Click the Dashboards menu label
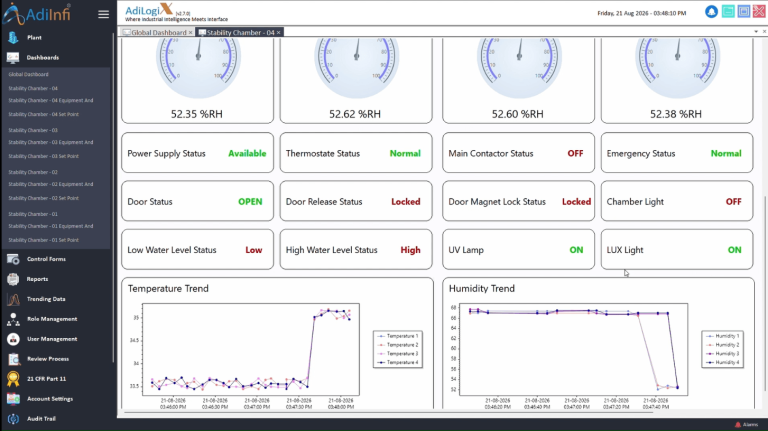 [43, 57]
